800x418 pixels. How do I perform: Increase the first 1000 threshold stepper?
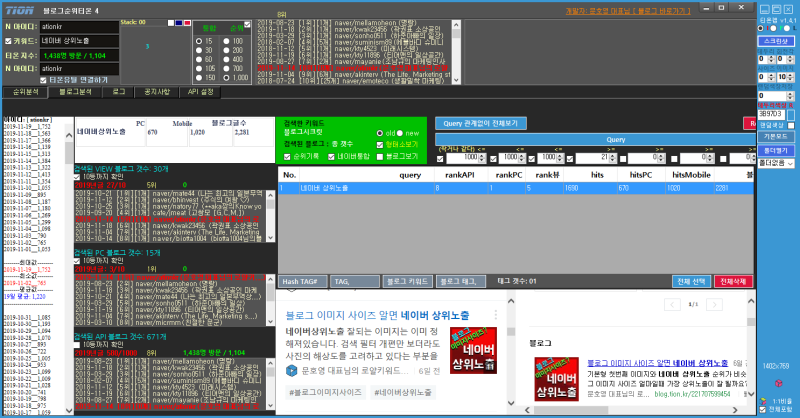pos(482,156)
